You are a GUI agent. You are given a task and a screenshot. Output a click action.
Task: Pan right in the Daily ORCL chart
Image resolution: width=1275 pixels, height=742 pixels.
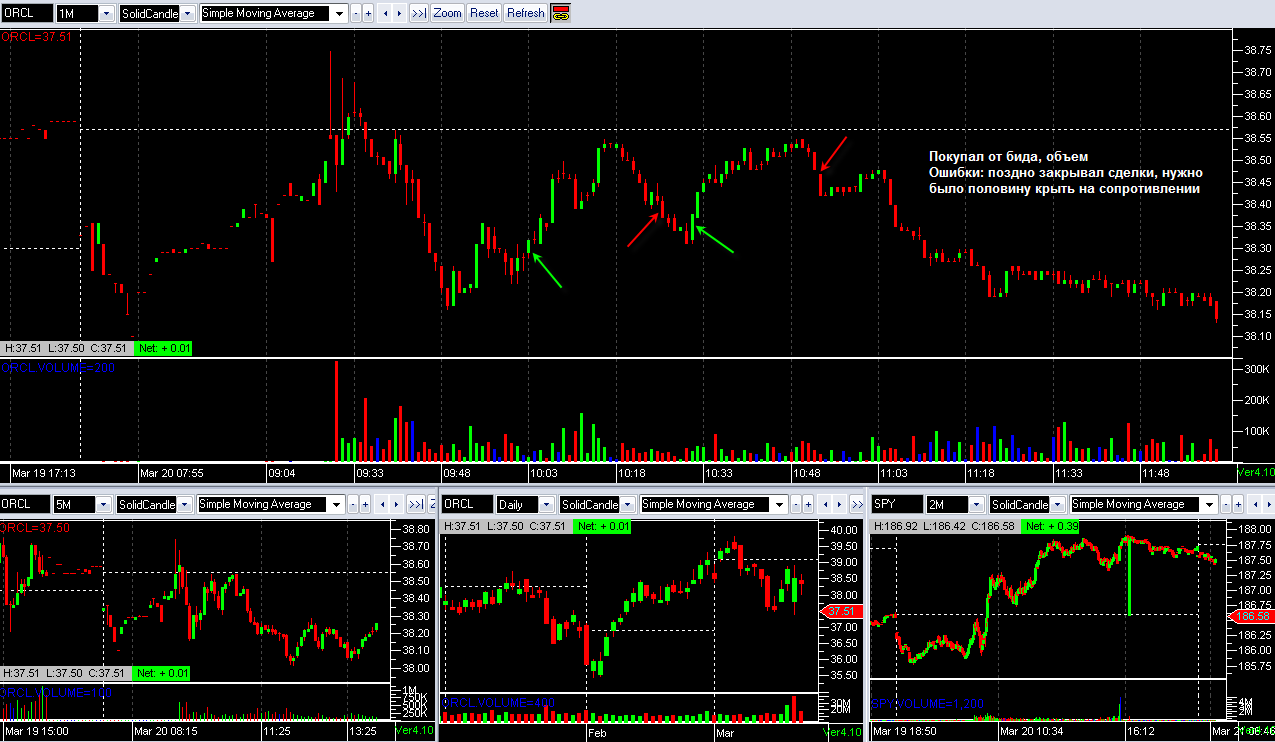point(840,504)
